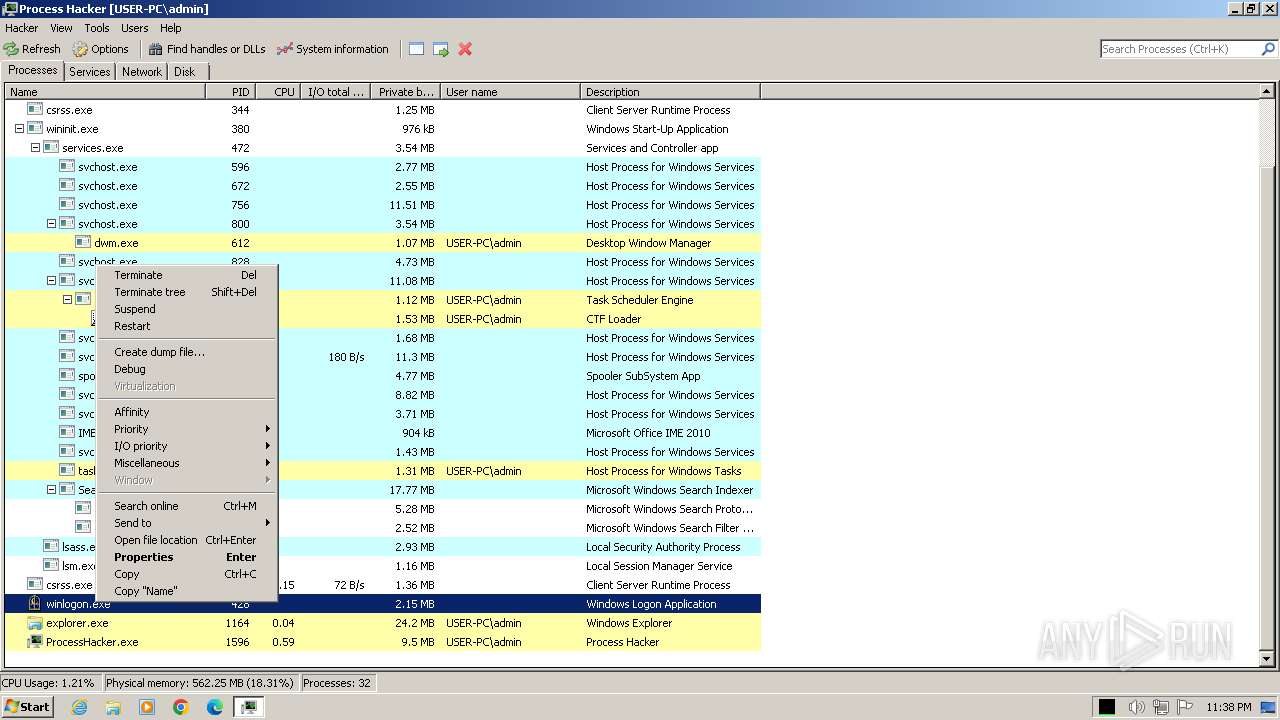Screen dimensions: 1280x720
Task: Choose Open file location entry
Action: [x=186, y=540]
